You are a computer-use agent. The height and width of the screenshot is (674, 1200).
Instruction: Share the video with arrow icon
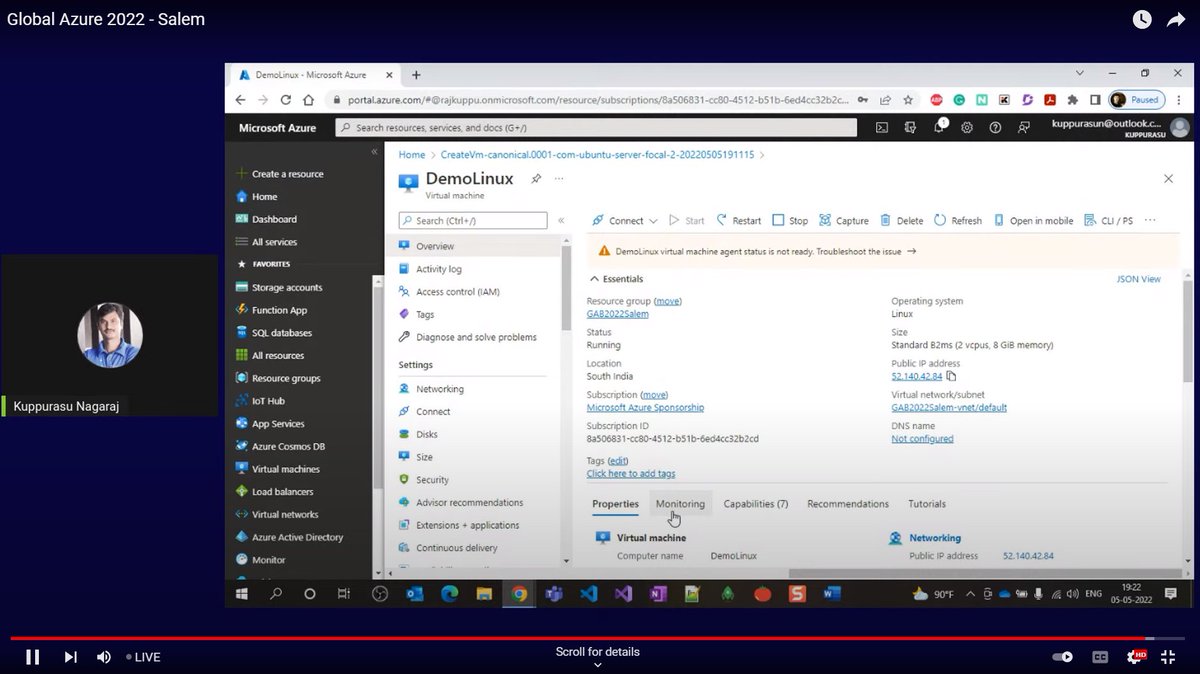tap(1176, 19)
